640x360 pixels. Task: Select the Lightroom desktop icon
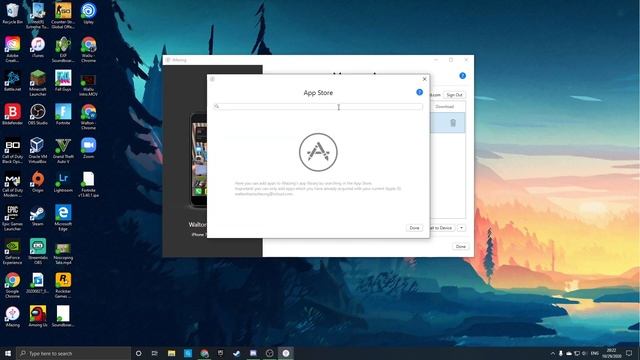63,182
